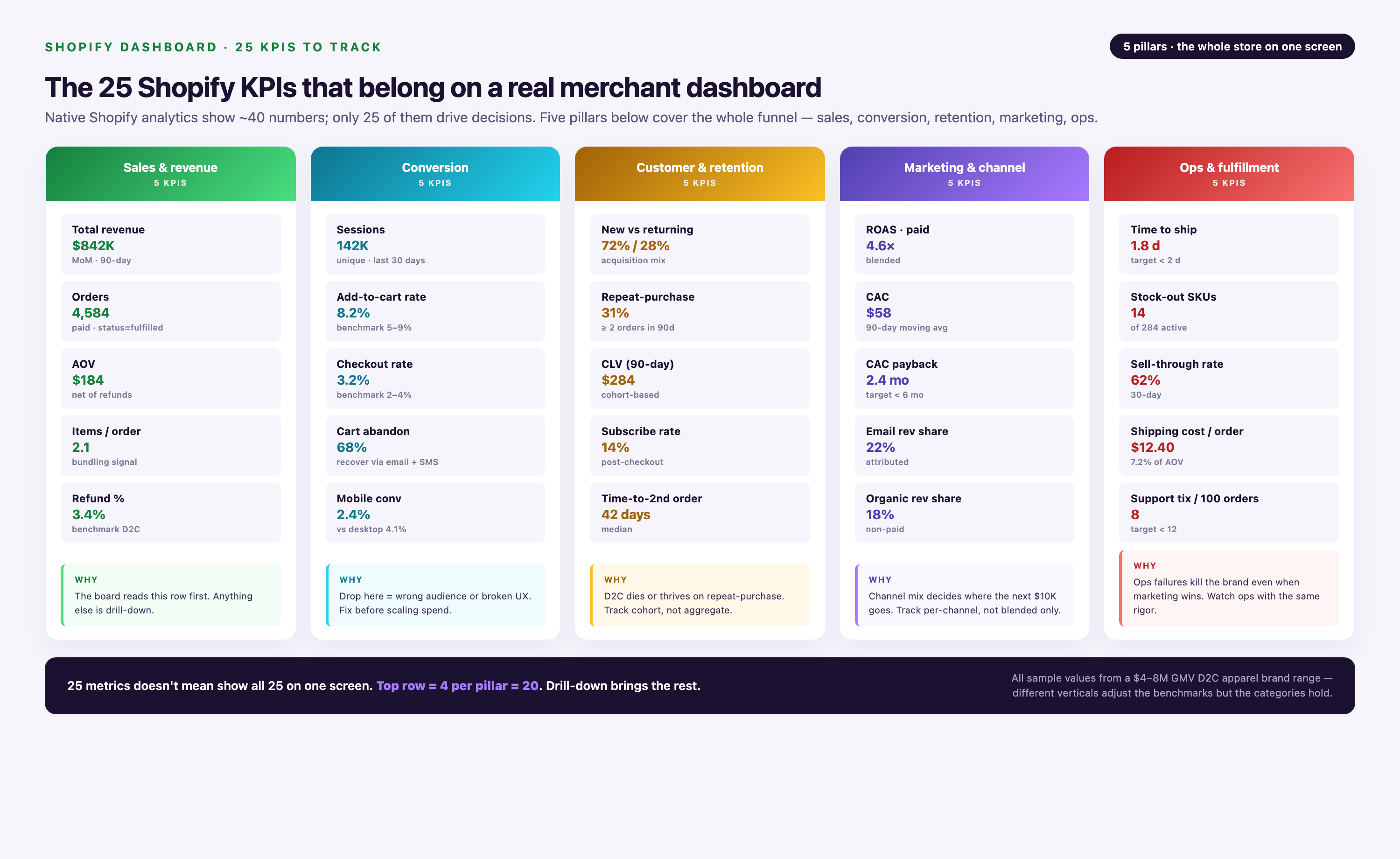Click the New vs returning 72% / 28% card
Image resolution: width=1400 pixels, height=859 pixels.
700,244
